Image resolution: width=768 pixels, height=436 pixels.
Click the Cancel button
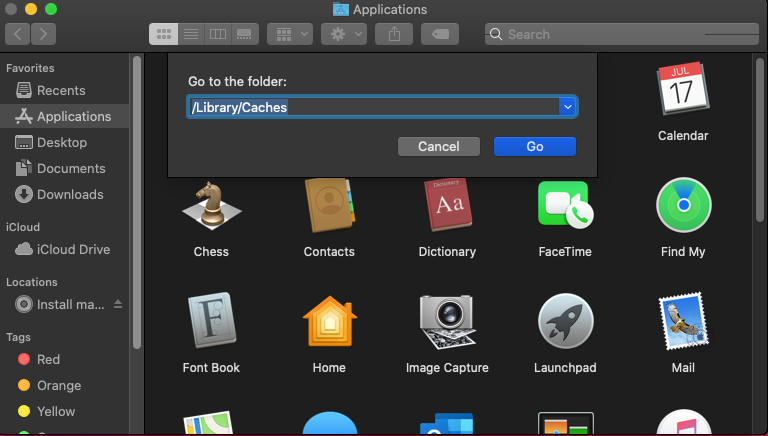[439, 146]
